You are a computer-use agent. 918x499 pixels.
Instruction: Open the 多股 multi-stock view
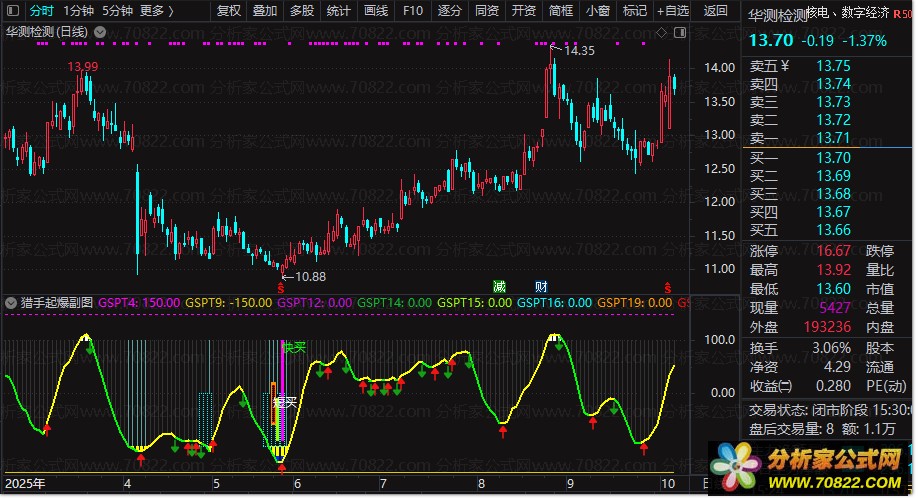click(302, 11)
